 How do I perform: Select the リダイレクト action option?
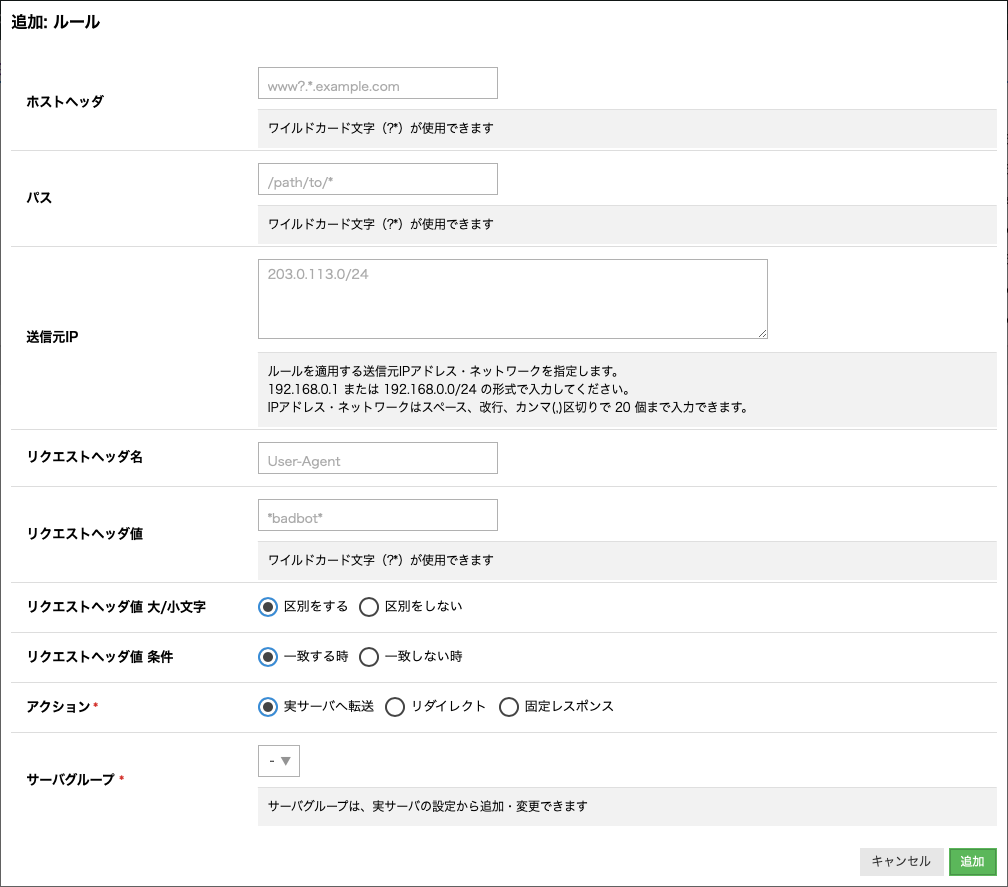(395, 707)
